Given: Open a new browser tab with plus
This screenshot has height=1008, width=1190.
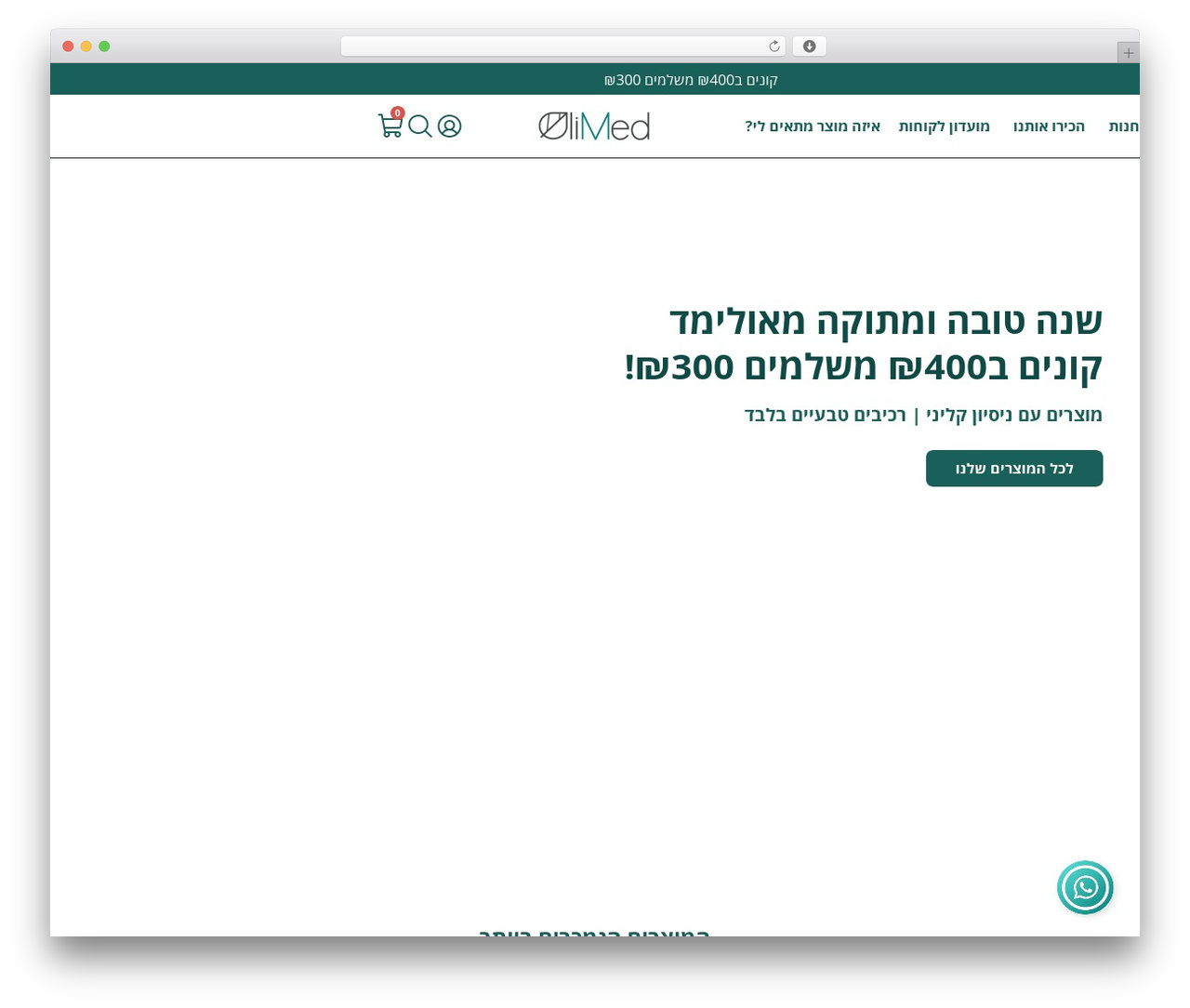Looking at the screenshot, I should coord(1129,53).
